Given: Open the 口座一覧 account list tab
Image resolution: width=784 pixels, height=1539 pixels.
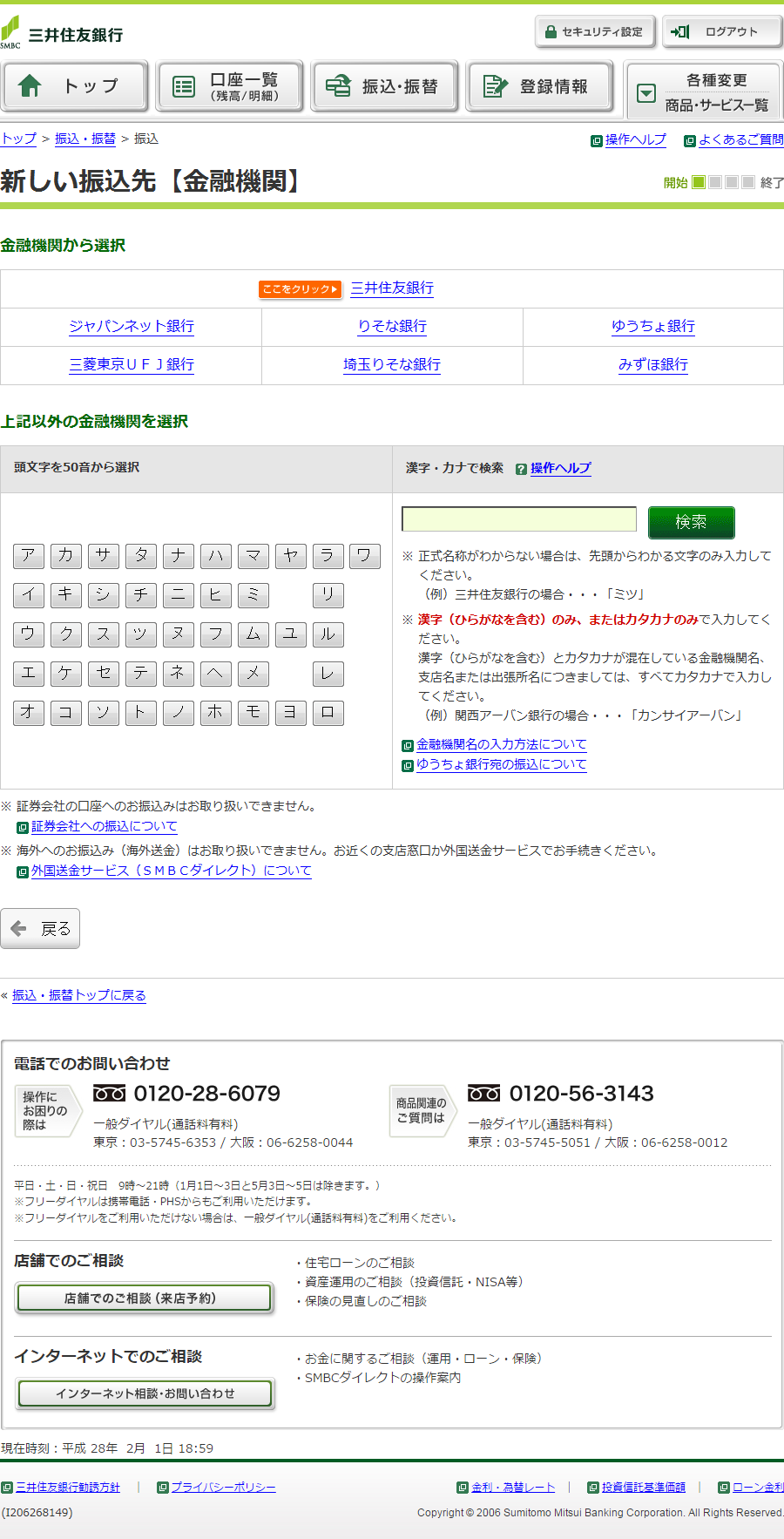Looking at the screenshot, I should tap(230, 85).
